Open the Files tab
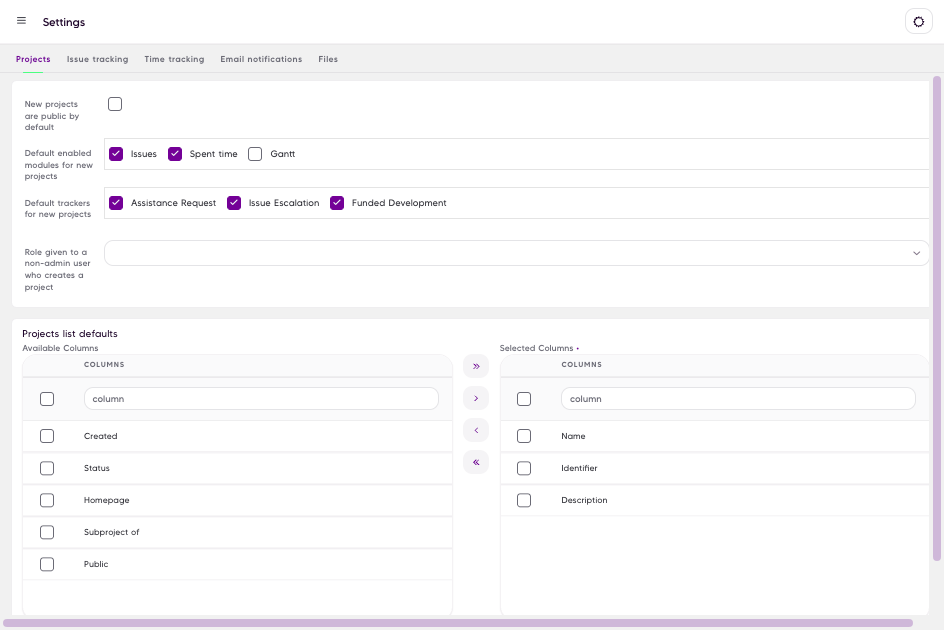This screenshot has height=630, width=944. (x=328, y=59)
